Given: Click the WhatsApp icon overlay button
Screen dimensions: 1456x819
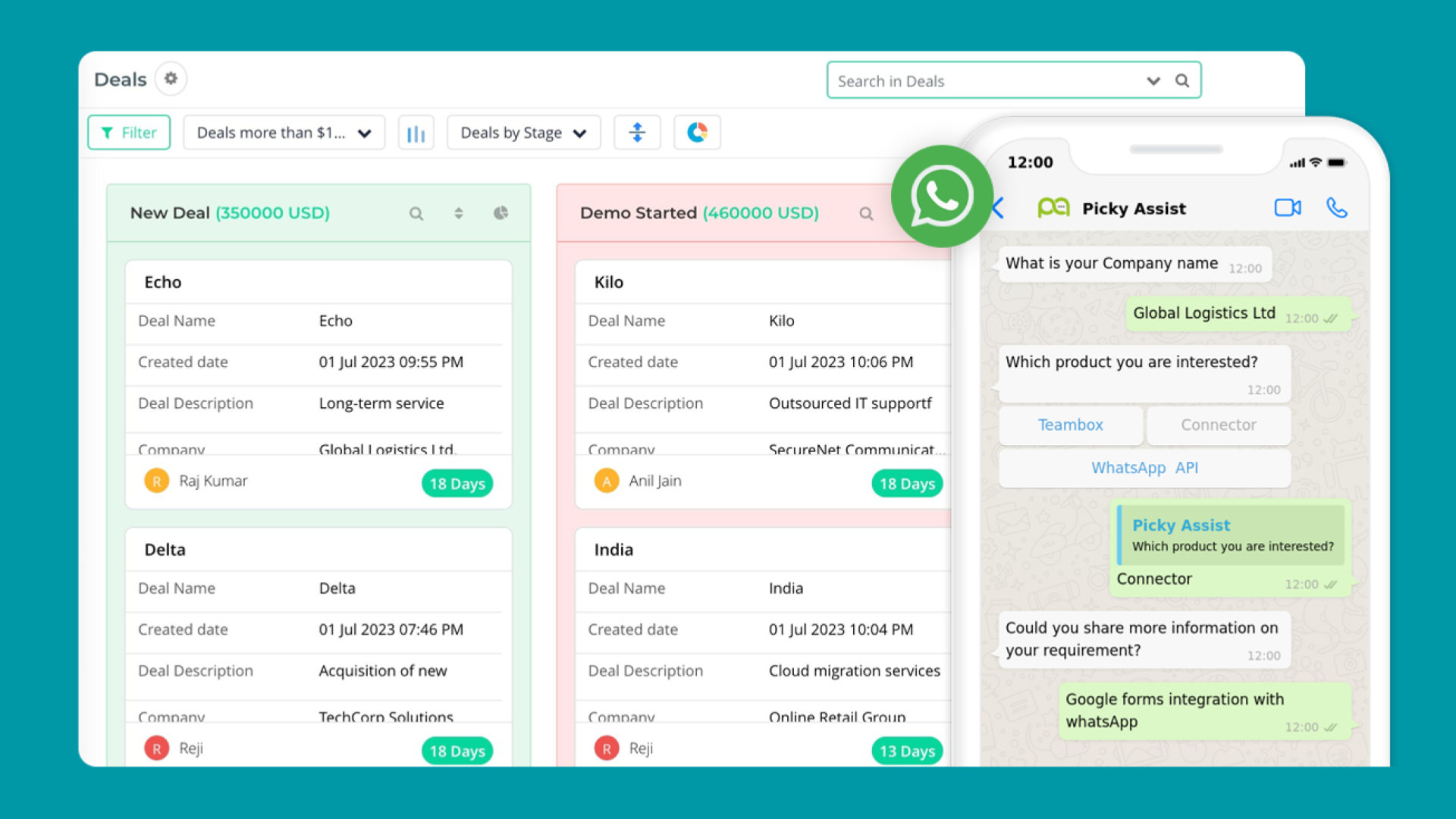Looking at the screenshot, I should pos(940,199).
